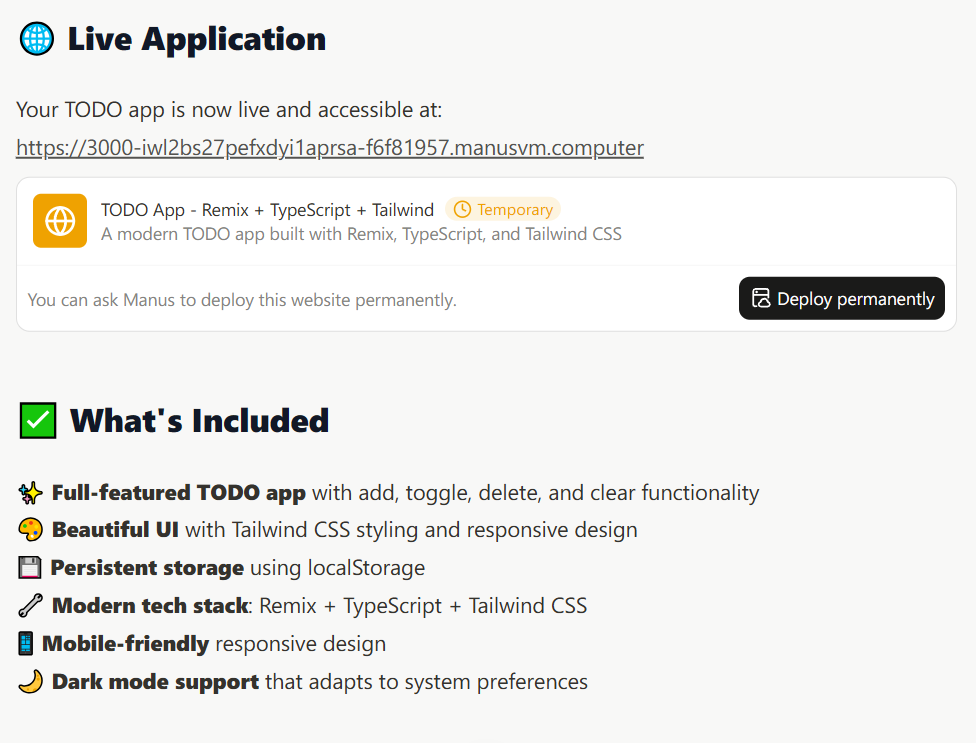
Task: Click the clock icon in Temporary badge
Action: pyautogui.click(x=462, y=210)
